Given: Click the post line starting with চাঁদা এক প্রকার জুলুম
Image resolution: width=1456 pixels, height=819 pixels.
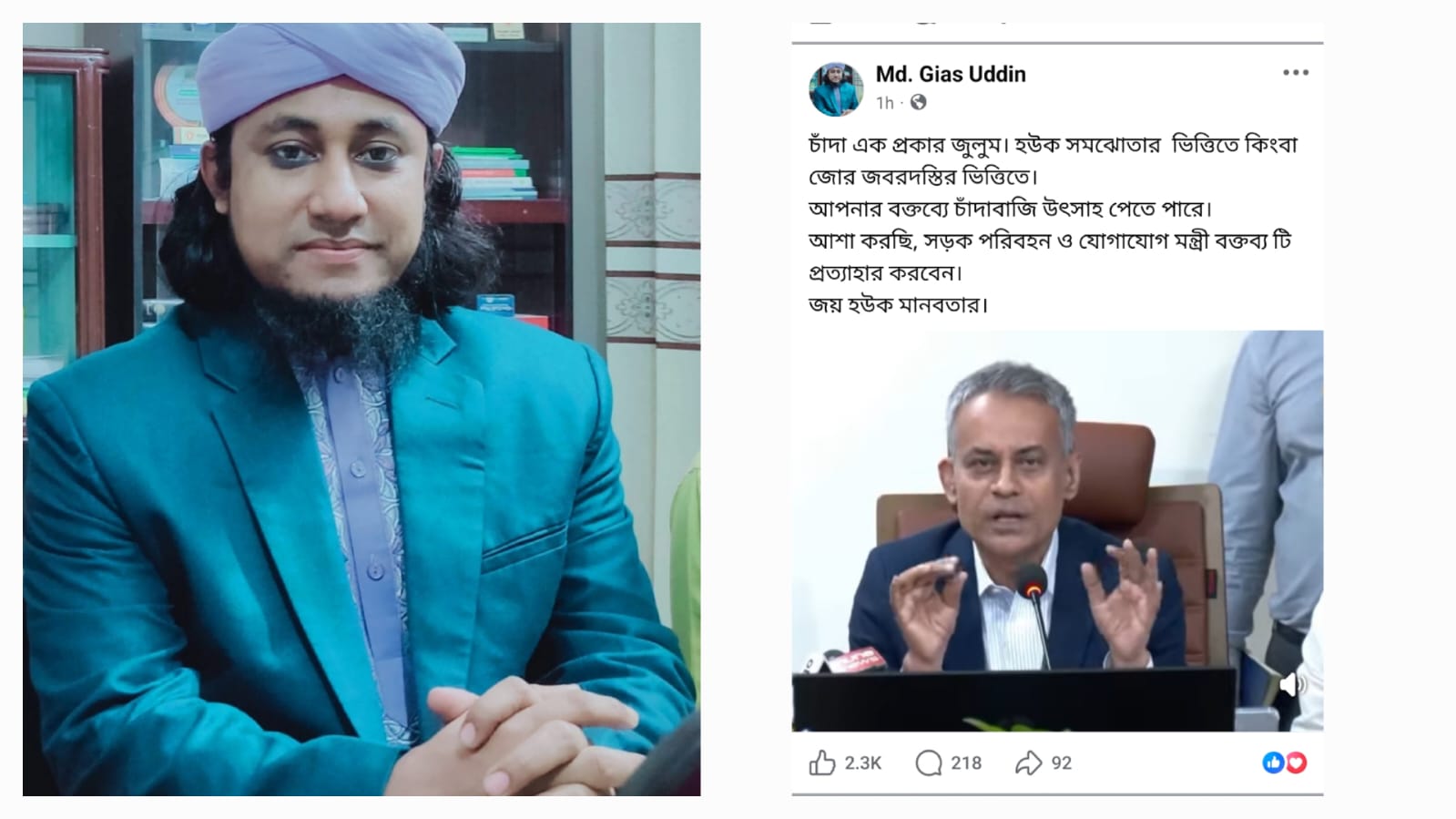Looking at the screenshot, I should coord(1053,146).
